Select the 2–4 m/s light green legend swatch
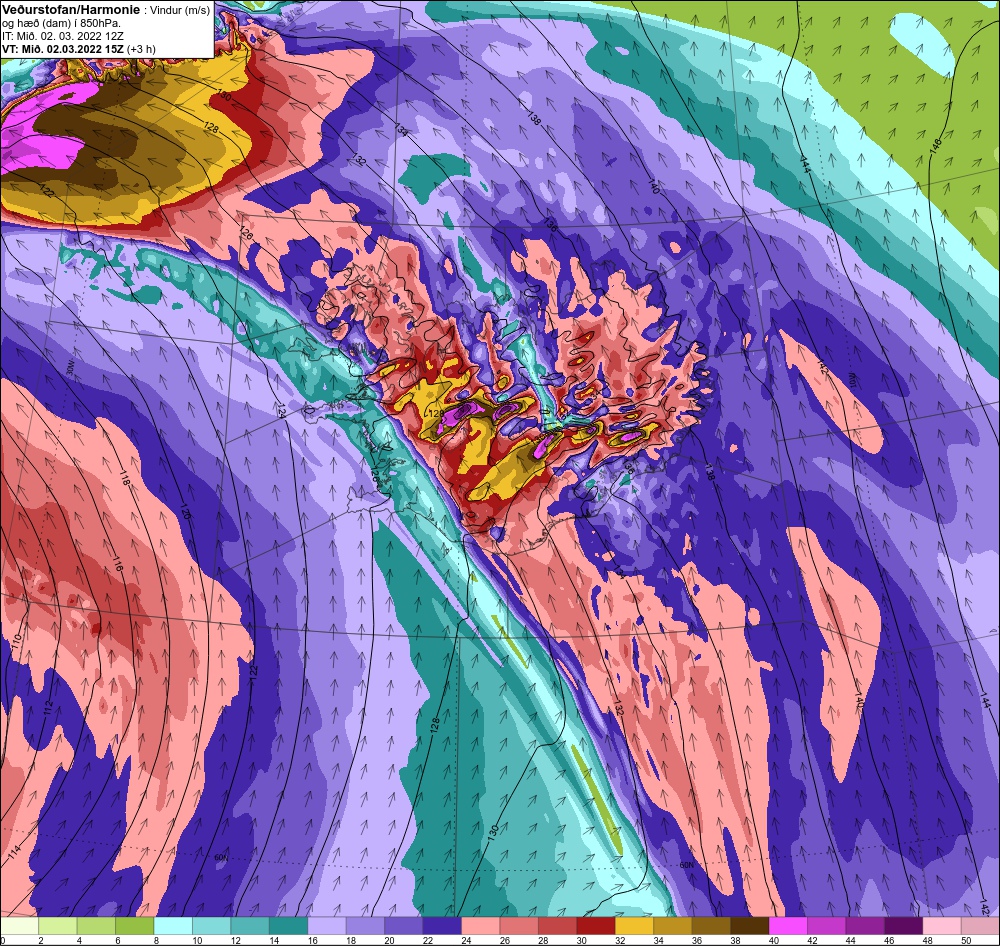Viewport: 1000px width, 946px height. point(58,926)
